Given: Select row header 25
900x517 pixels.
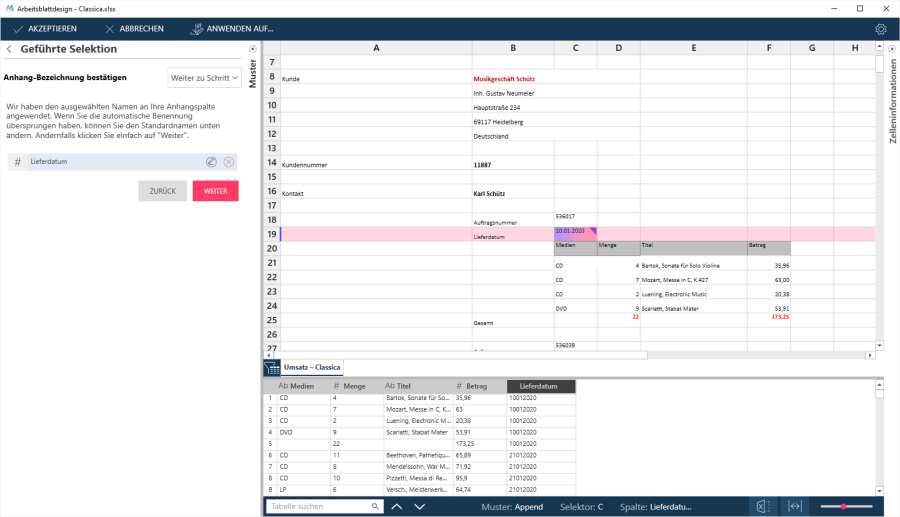Looking at the screenshot, I should coord(271,320).
